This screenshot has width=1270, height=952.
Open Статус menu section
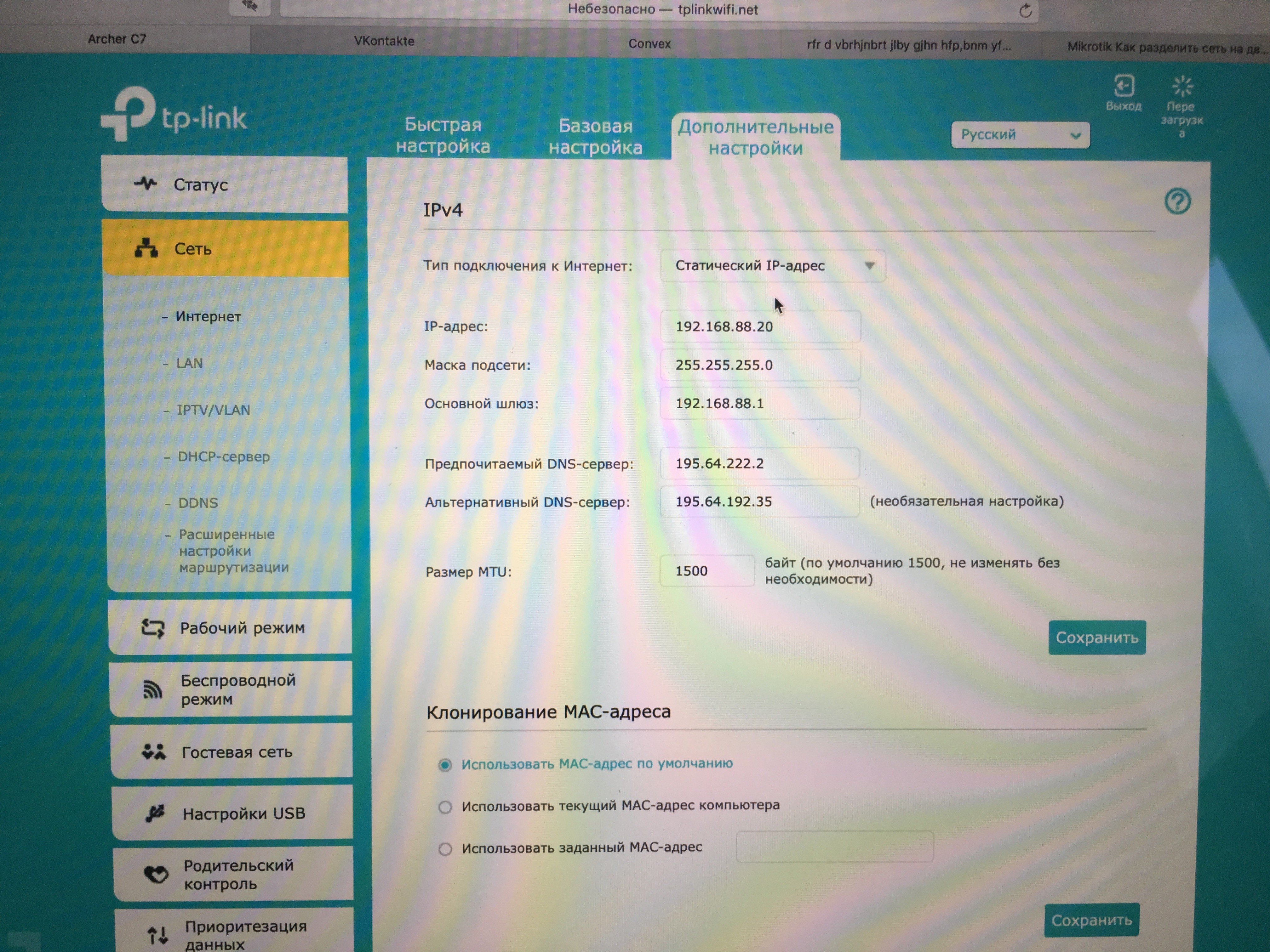click(x=225, y=184)
